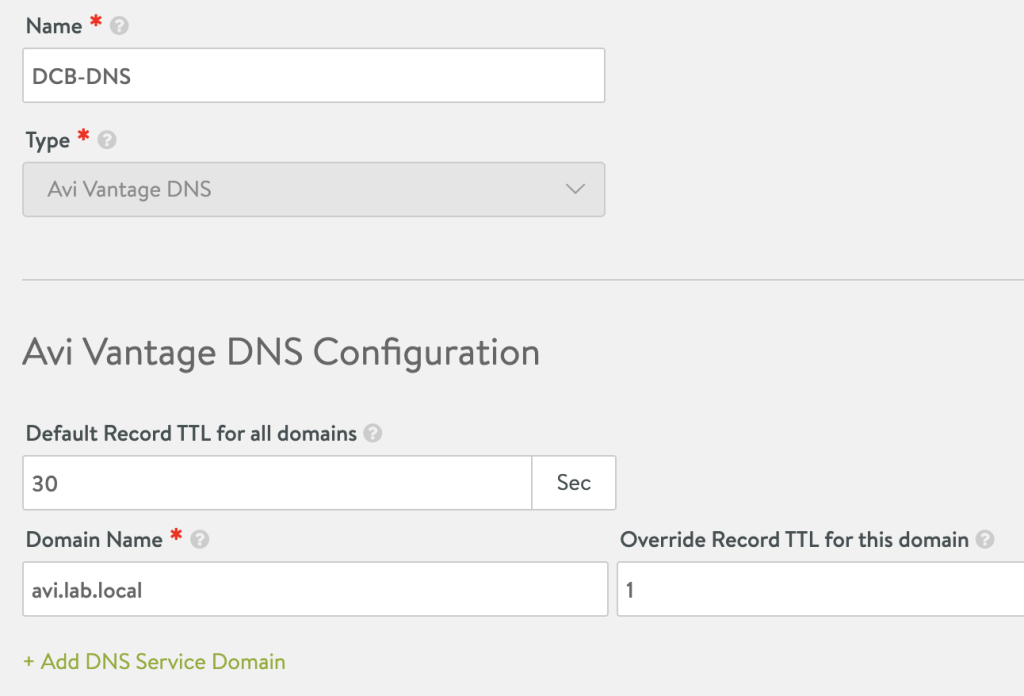Show help for Default Record TTL
Viewport: 1024px width, 696px height.
[373, 433]
